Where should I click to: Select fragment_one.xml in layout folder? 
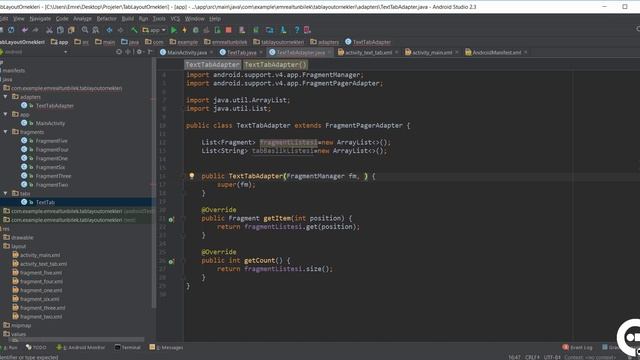[x=41, y=290]
